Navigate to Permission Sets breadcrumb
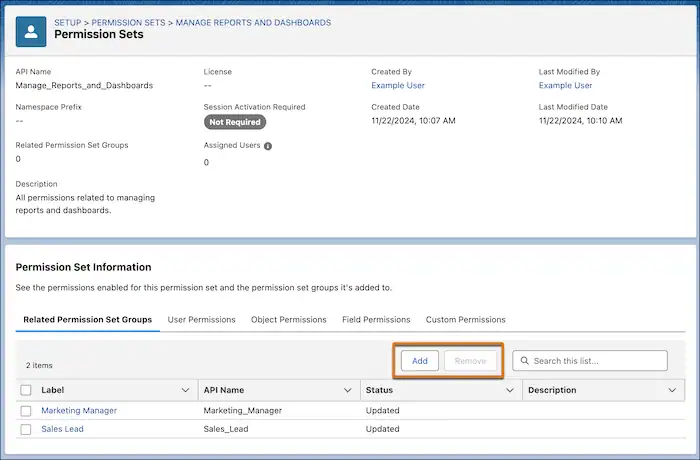 130,22
